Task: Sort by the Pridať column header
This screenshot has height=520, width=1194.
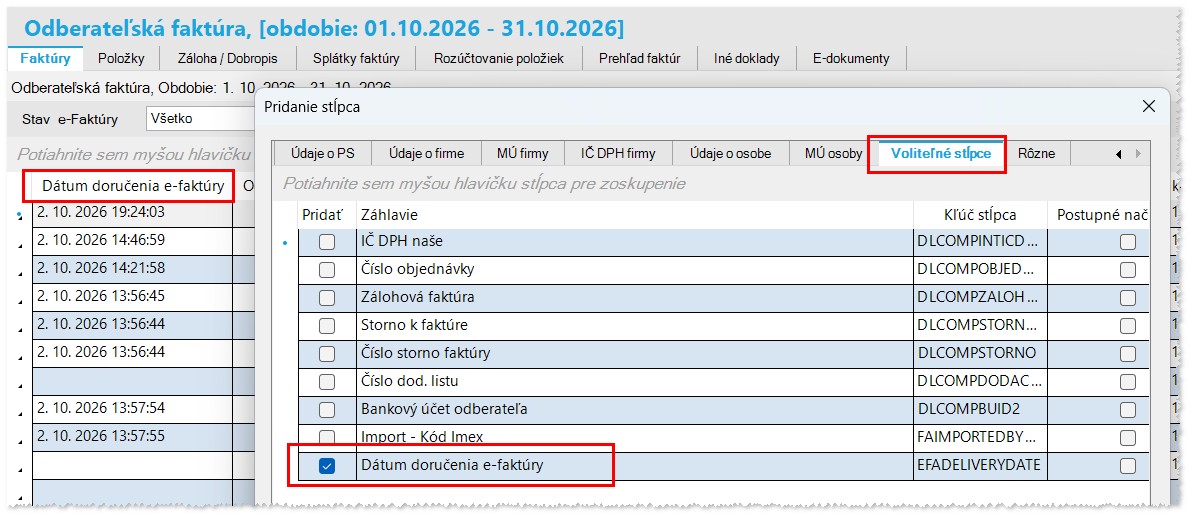Action: pyautogui.click(x=327, y=215)
